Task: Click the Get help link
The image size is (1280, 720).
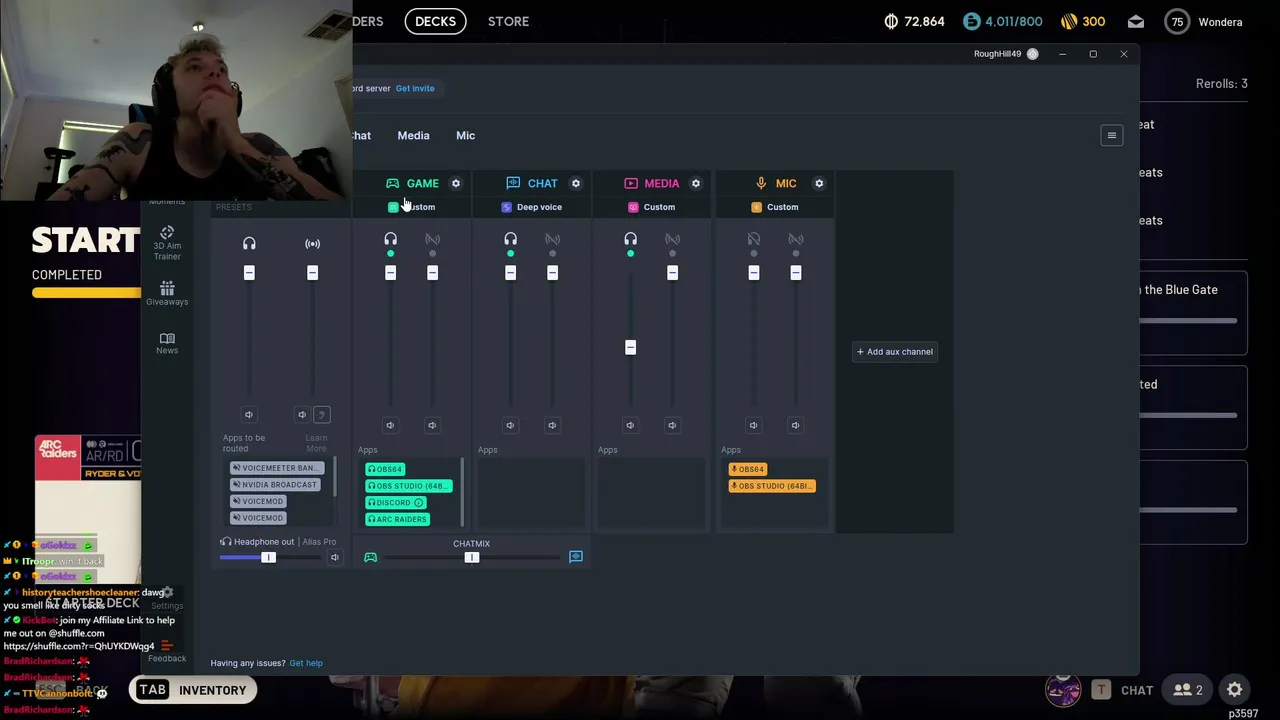Action: tap(306, 663)
